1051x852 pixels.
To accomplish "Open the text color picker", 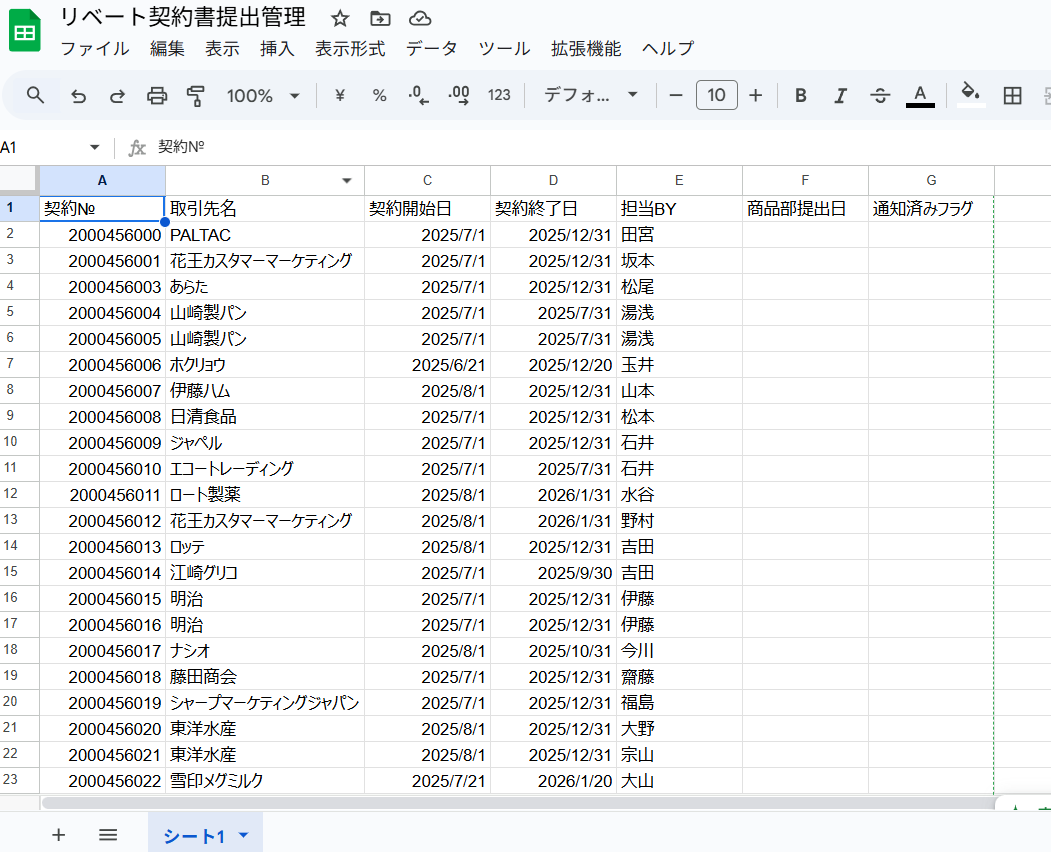I will point(920,96).
